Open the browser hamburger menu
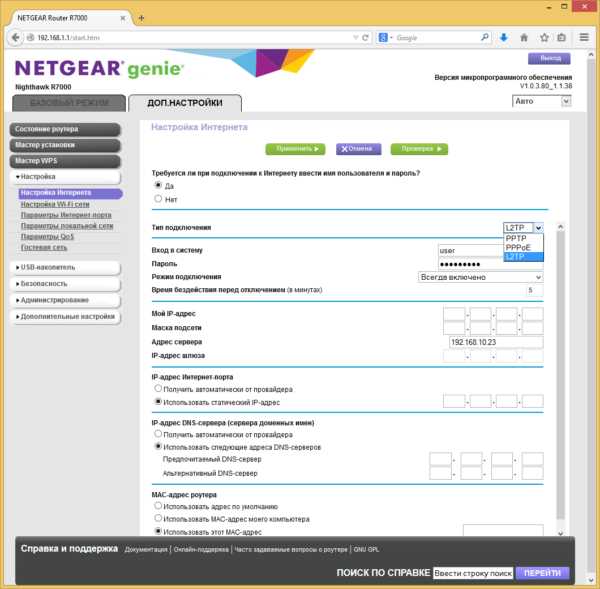Screen dimensions: 600x589 584,37
